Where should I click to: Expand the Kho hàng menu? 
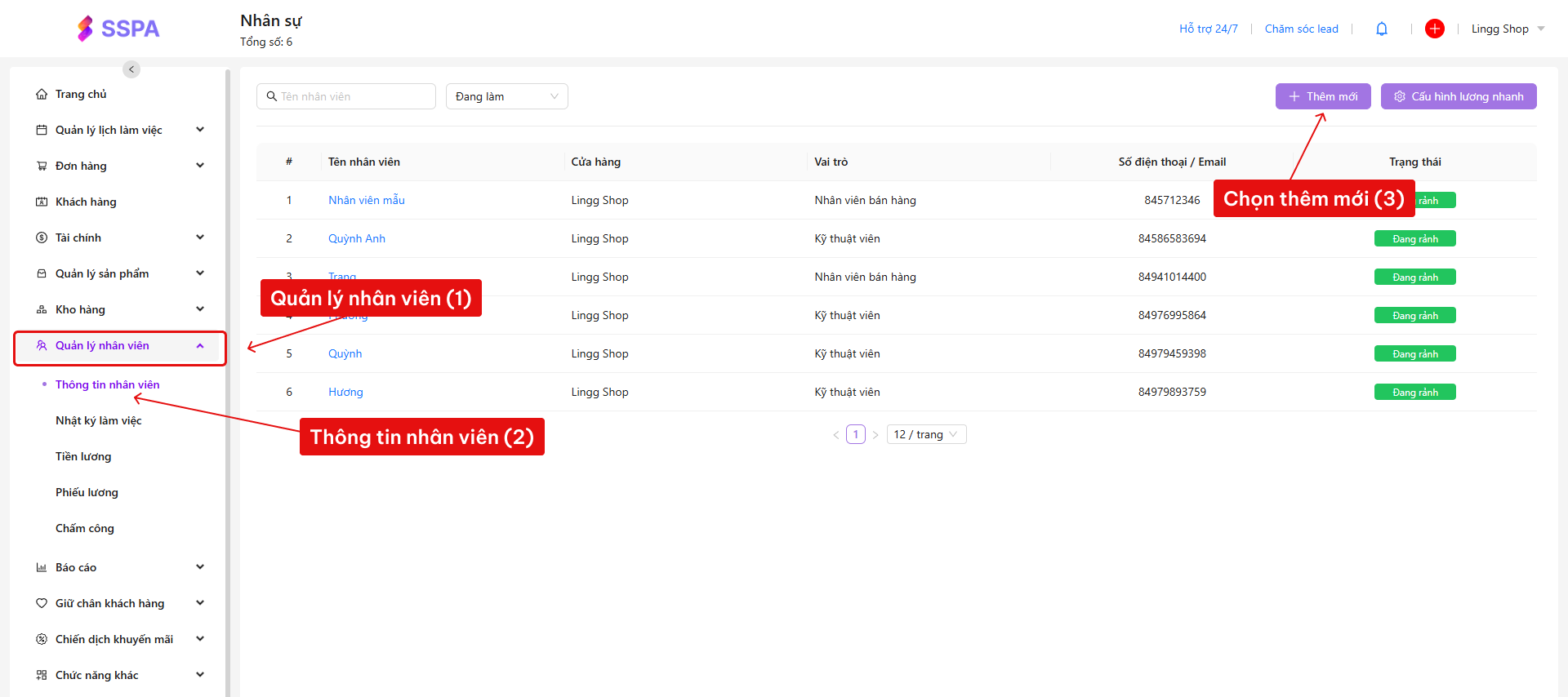pyautogui.click(x=200, y=309)
